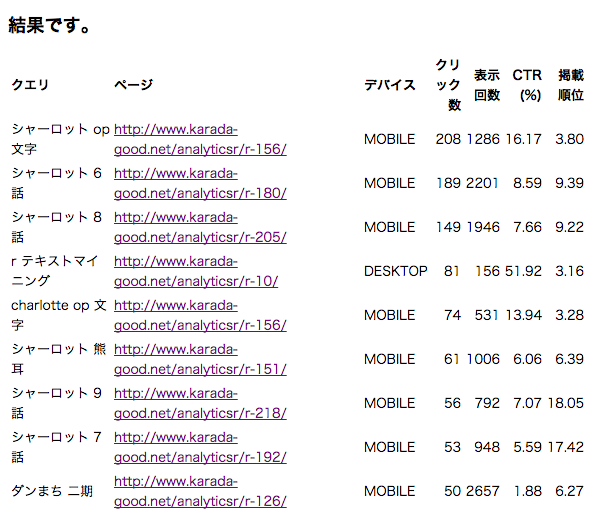Image resolution: width=597 pixels, height=514 pixels.
Task: Open the r-156 link for charlotte op 文字
Action: click(200, 315)
